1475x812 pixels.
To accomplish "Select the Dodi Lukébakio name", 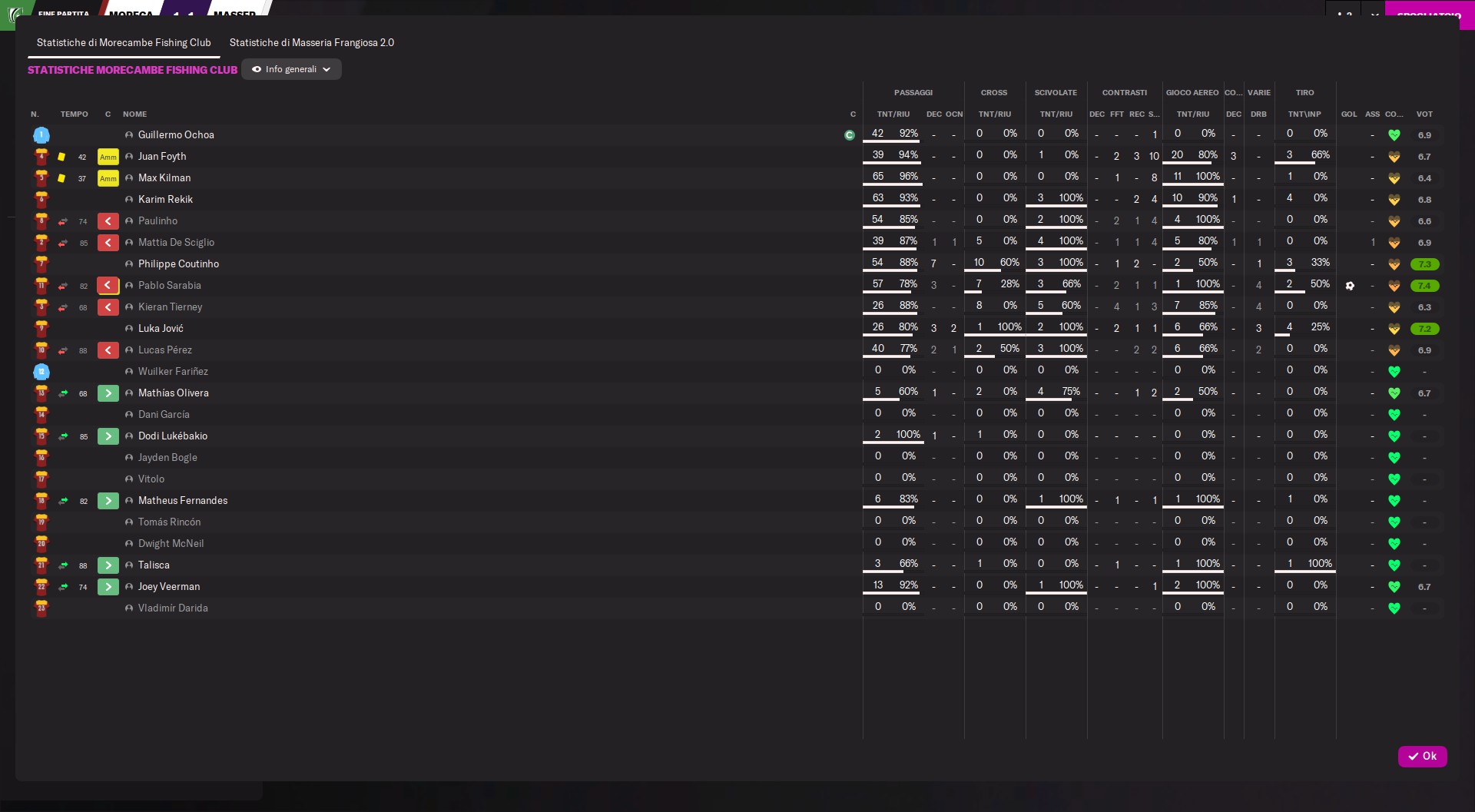I will pyautogui.click(x=173, y=436).
